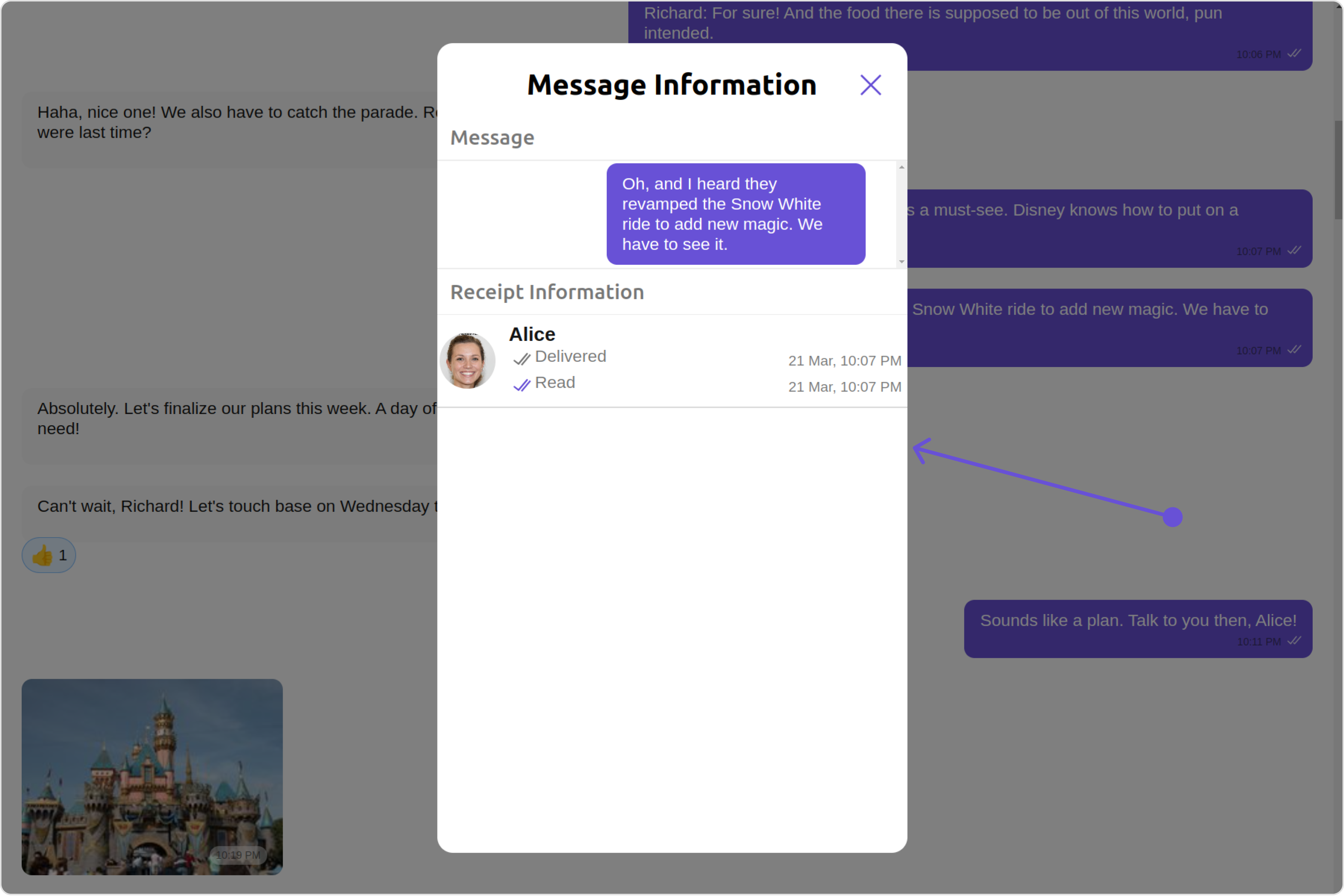
Task: Click Alice's avatar photo
Action: pyautogui.click(x=467, y=361)
